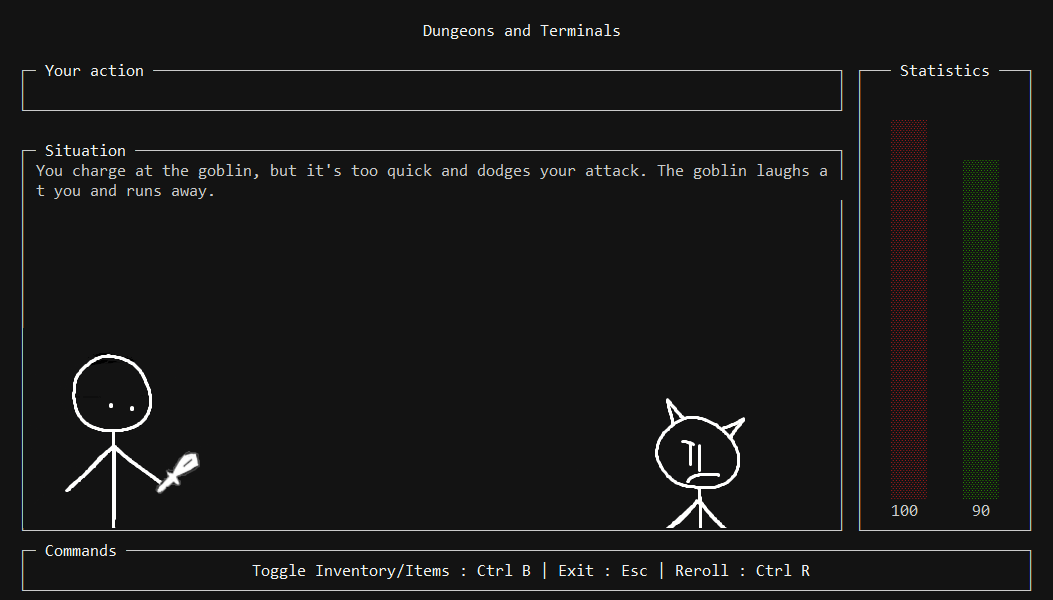Click the green stamina bar
The image size is (1053, 600).
(980, 329)
